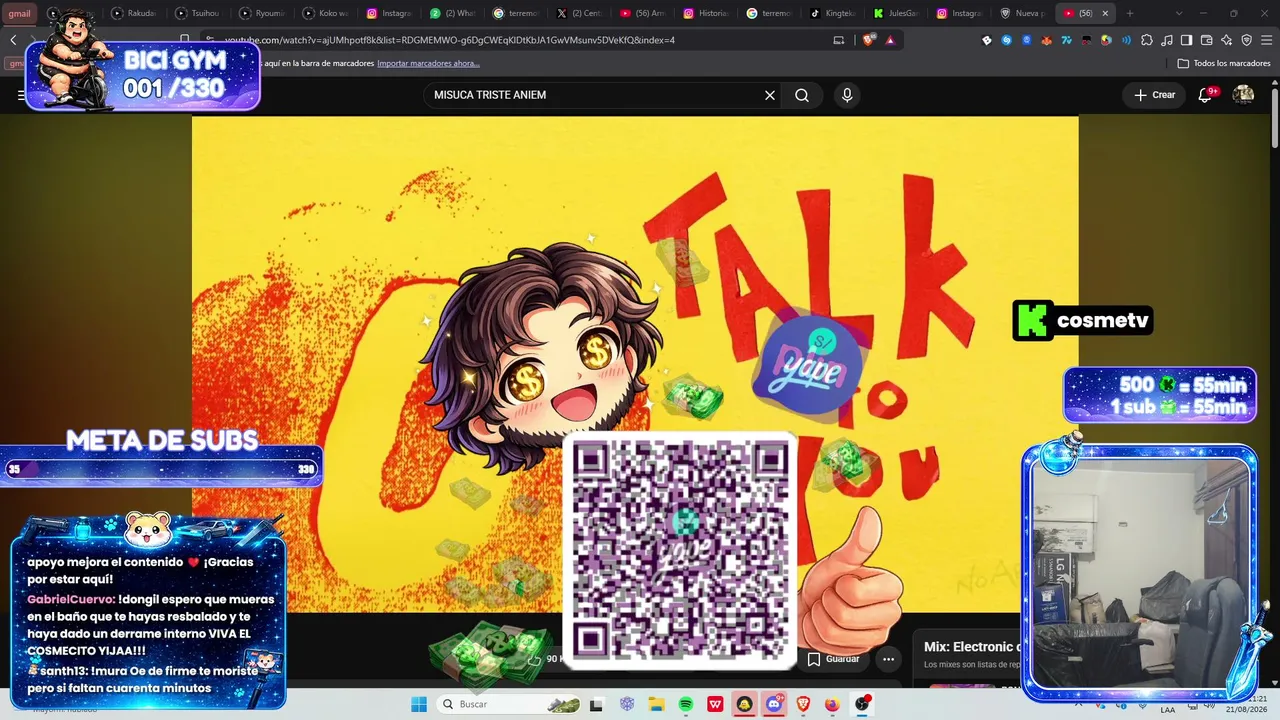Switch to the Koko wa tab
The image size is (1280, 720).
[x=324, y=14]
